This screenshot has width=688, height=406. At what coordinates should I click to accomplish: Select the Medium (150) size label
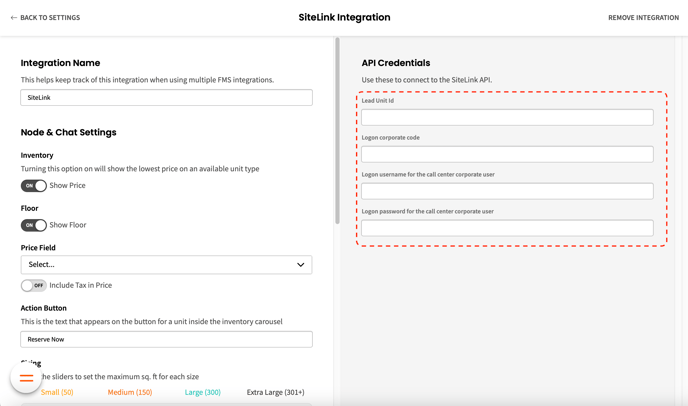130,393
